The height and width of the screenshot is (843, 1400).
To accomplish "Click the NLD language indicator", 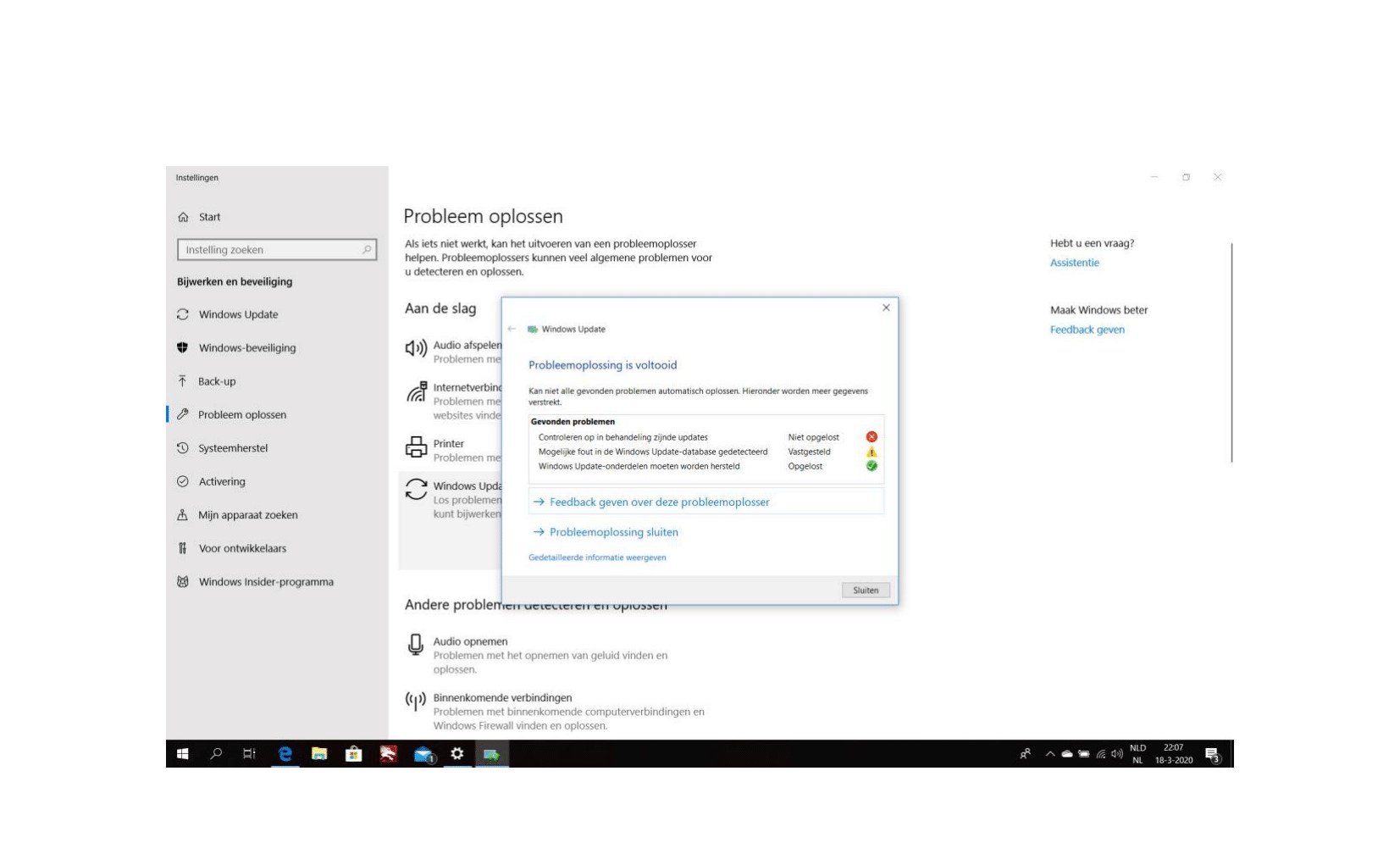I will coord(1137,754).
